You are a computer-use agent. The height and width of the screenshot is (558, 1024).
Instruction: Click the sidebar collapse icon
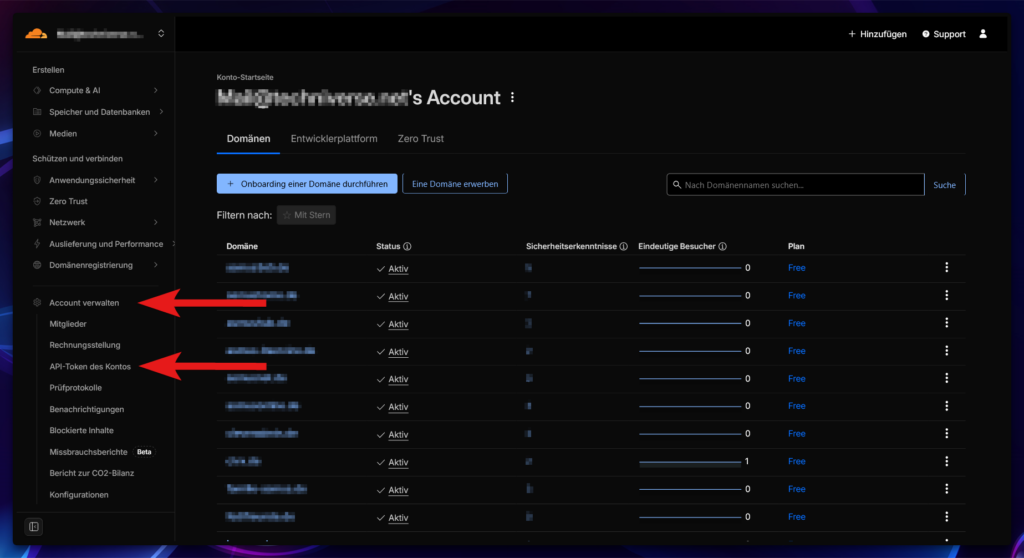point(34,527)
